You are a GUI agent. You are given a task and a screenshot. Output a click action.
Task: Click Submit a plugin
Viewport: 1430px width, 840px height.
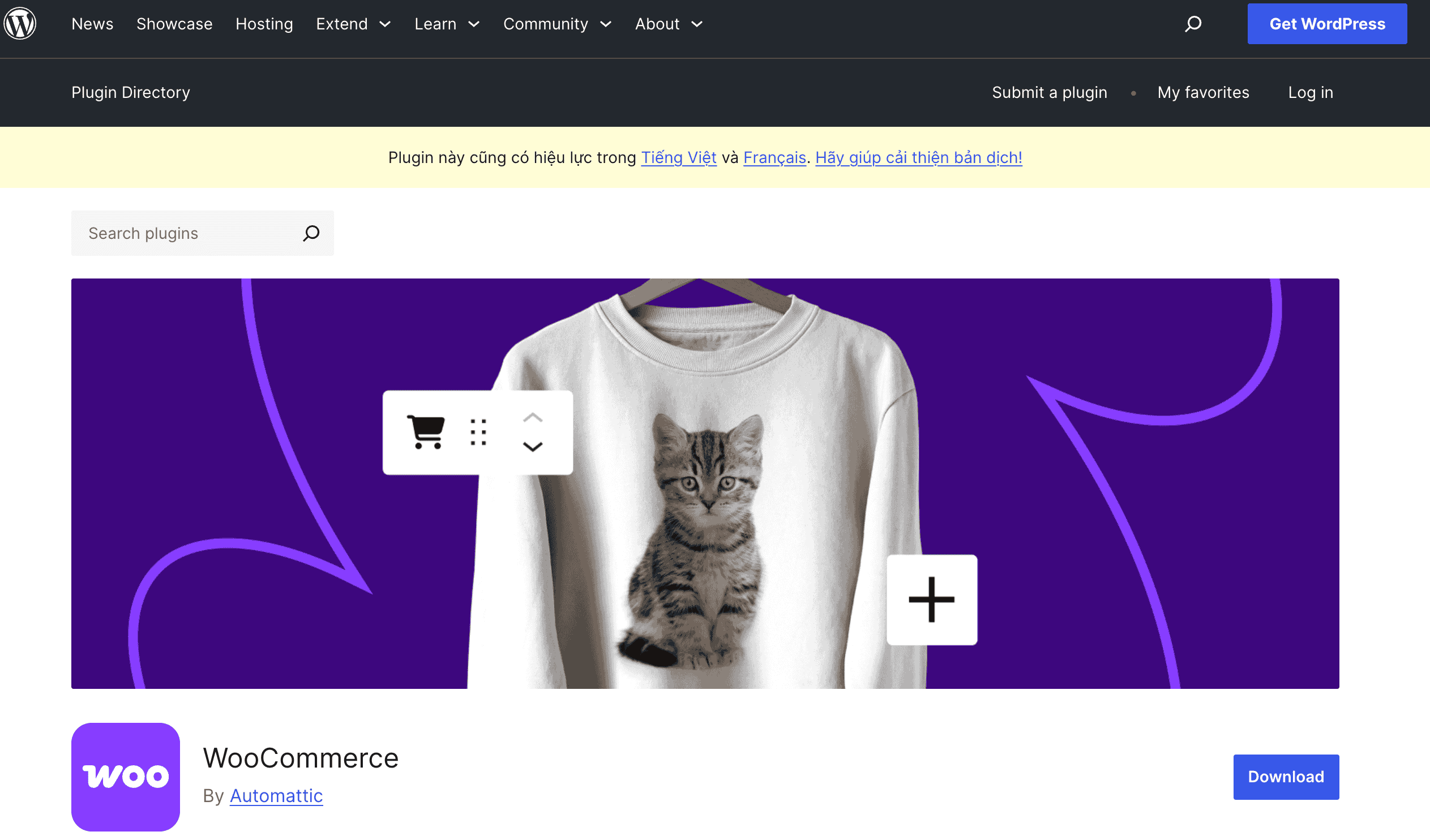(1049, 92)
